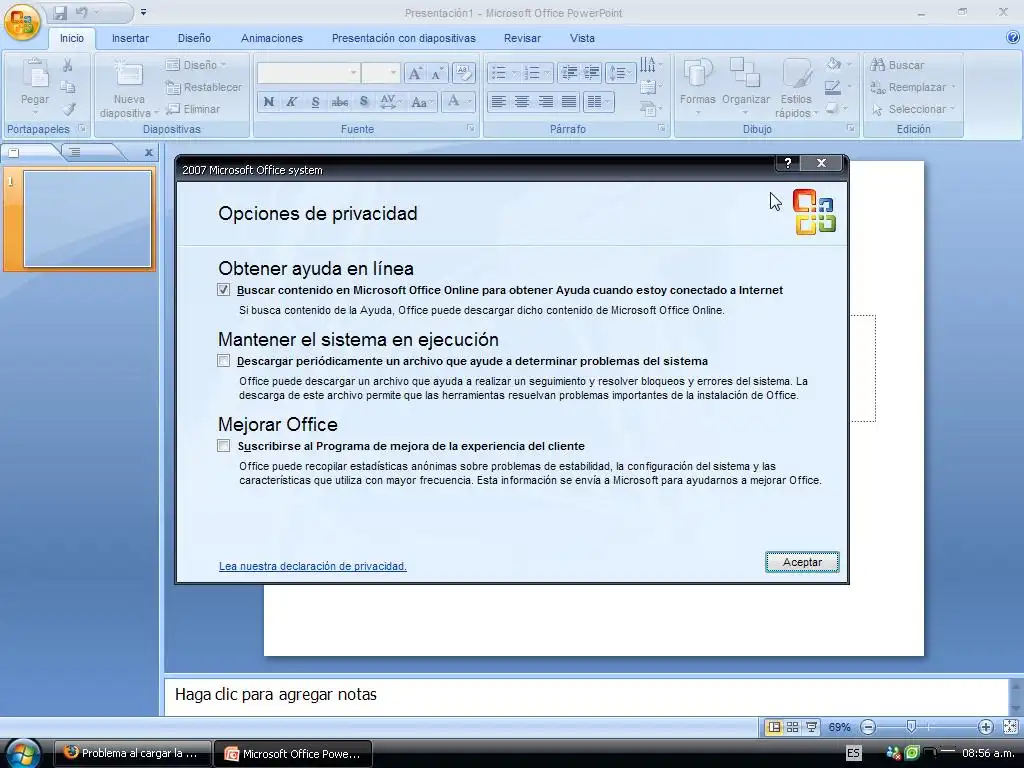Click the Bold N button

268,102
